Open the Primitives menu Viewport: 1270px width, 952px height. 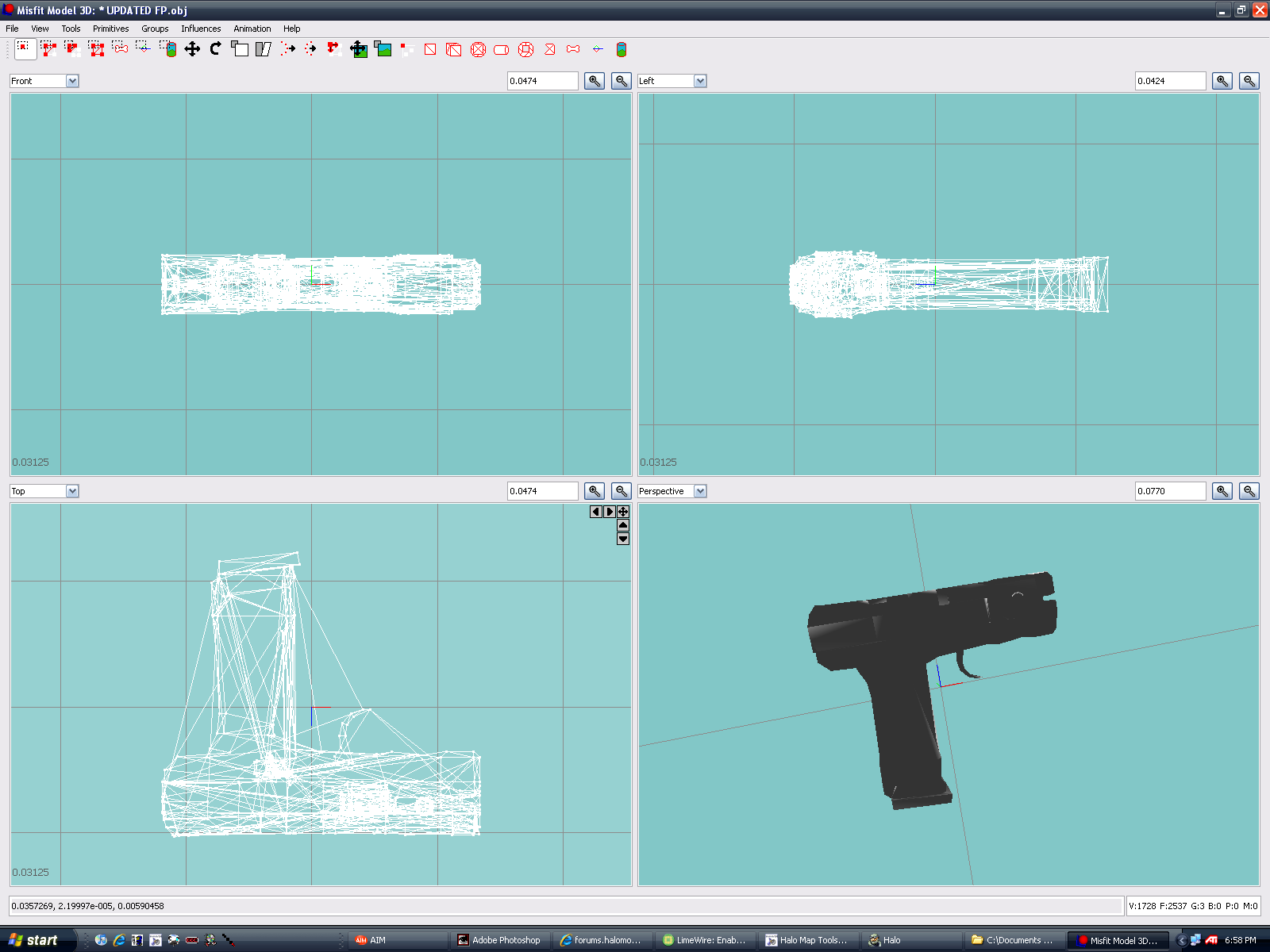tap(110, 29)
